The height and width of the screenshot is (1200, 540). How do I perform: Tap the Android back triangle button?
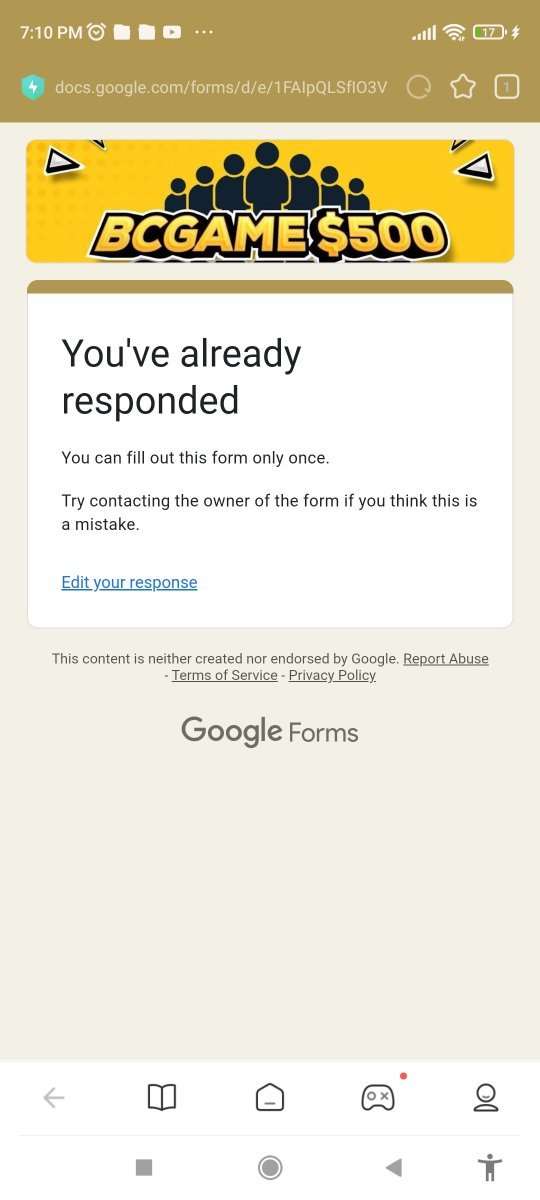[x=394, y=1167]
